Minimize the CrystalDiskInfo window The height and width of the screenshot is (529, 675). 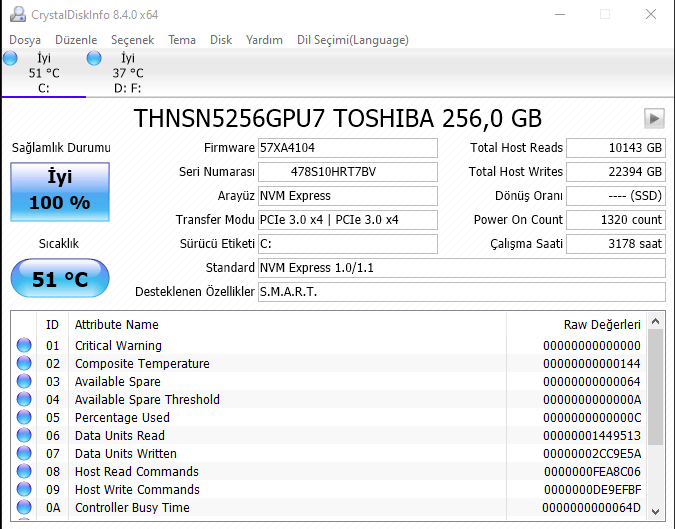(560, 15)
